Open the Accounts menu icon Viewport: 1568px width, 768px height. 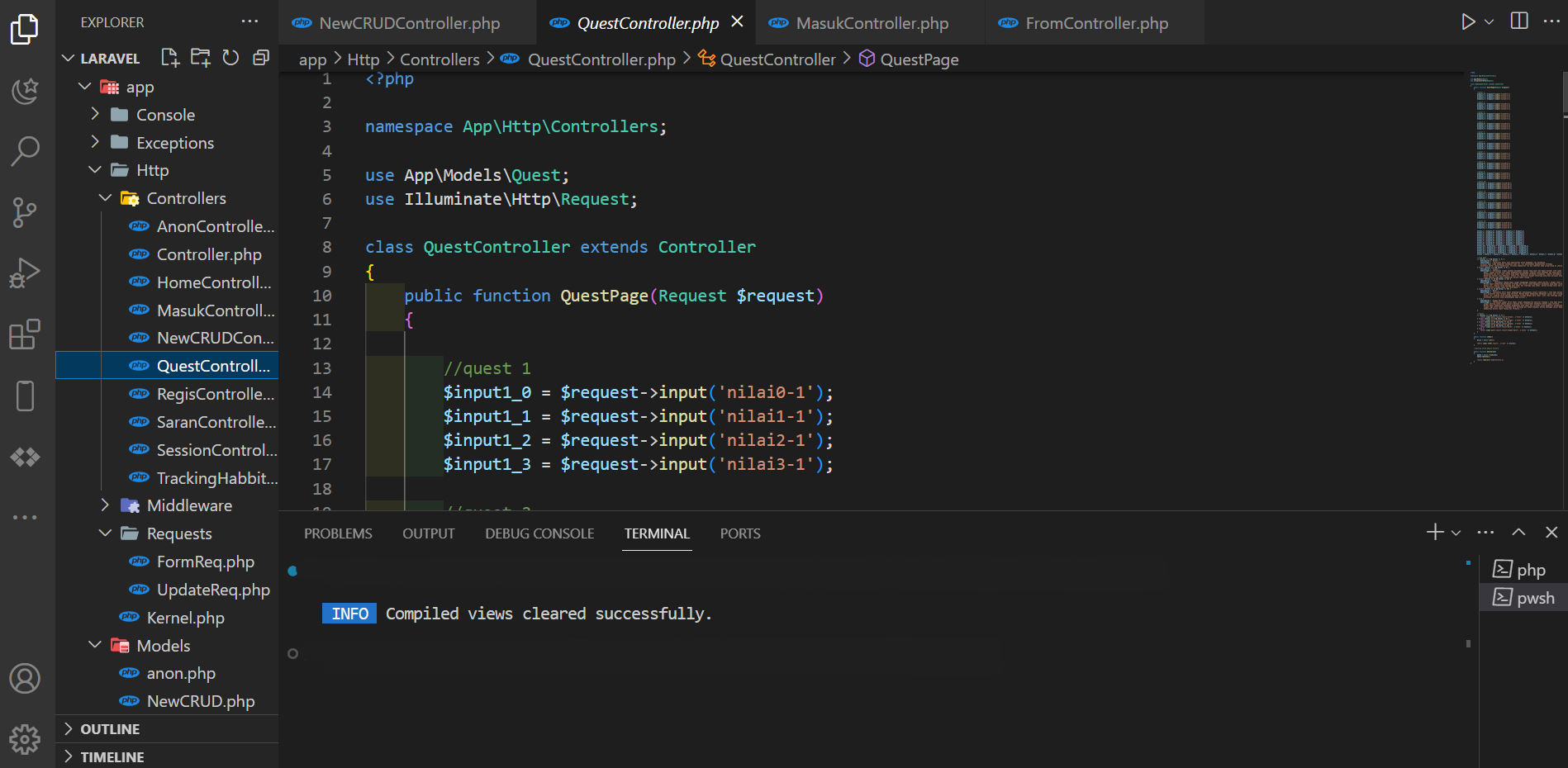coord(25,679)
